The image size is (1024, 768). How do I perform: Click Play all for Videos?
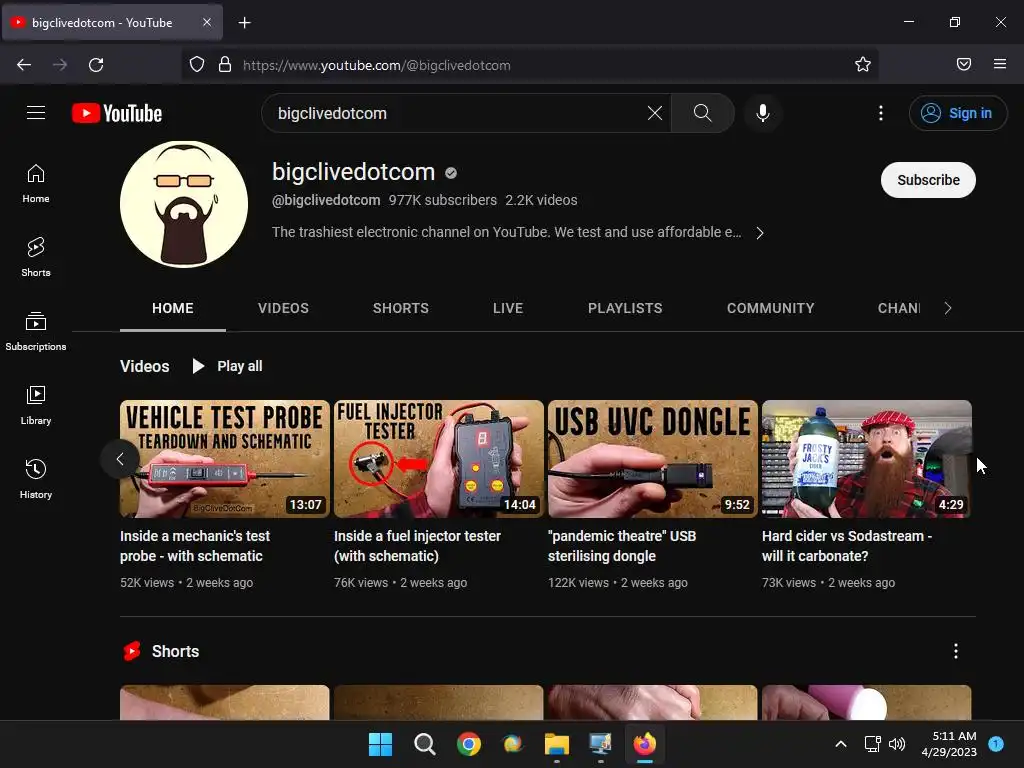pos(227,366)
